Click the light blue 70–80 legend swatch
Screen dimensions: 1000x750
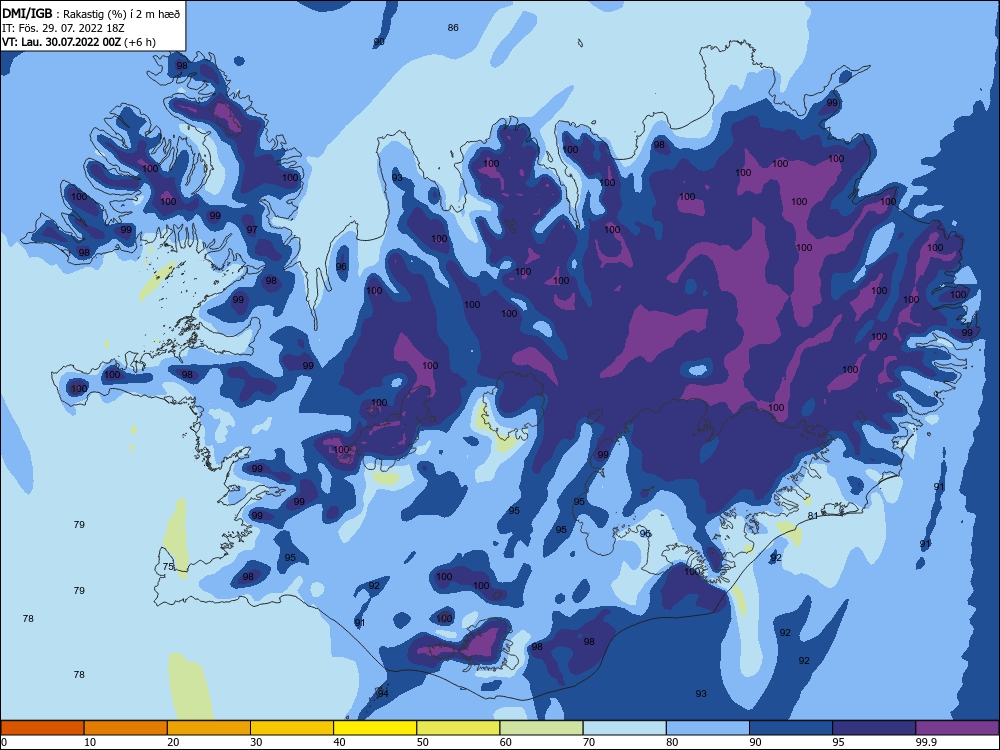tap(624, 728)
